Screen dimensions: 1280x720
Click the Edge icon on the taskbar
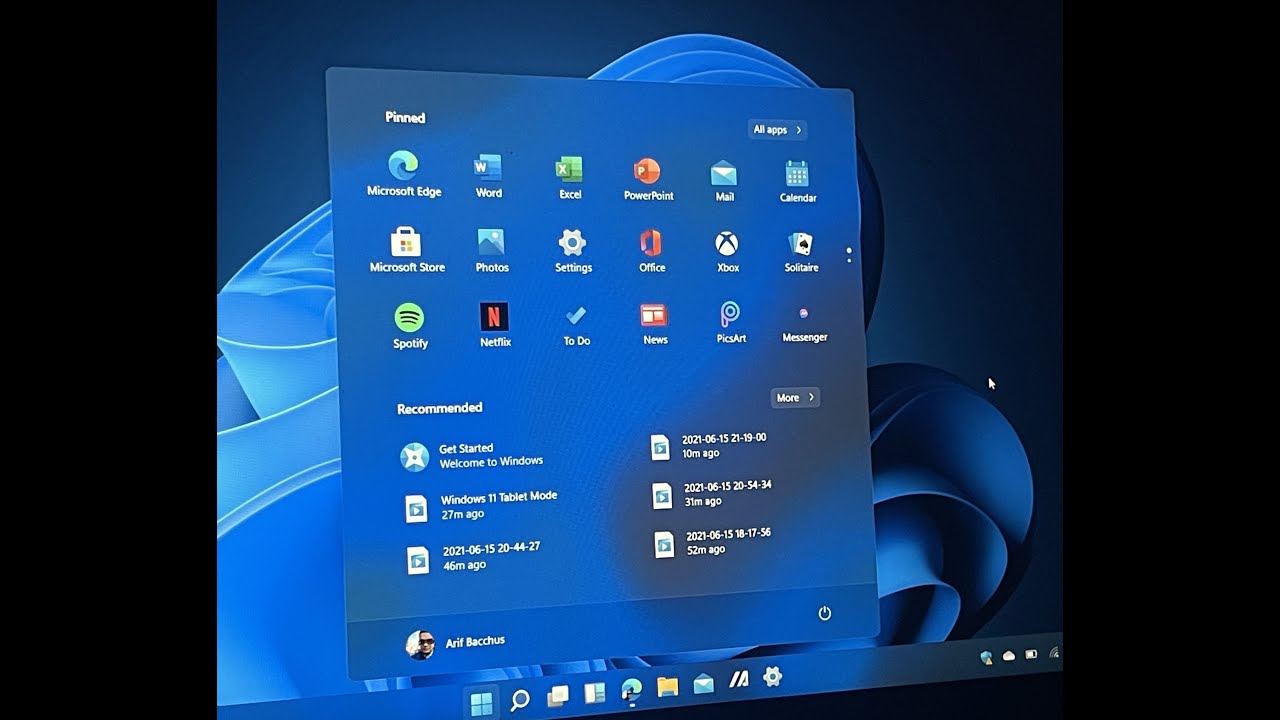tap(631, 689)
